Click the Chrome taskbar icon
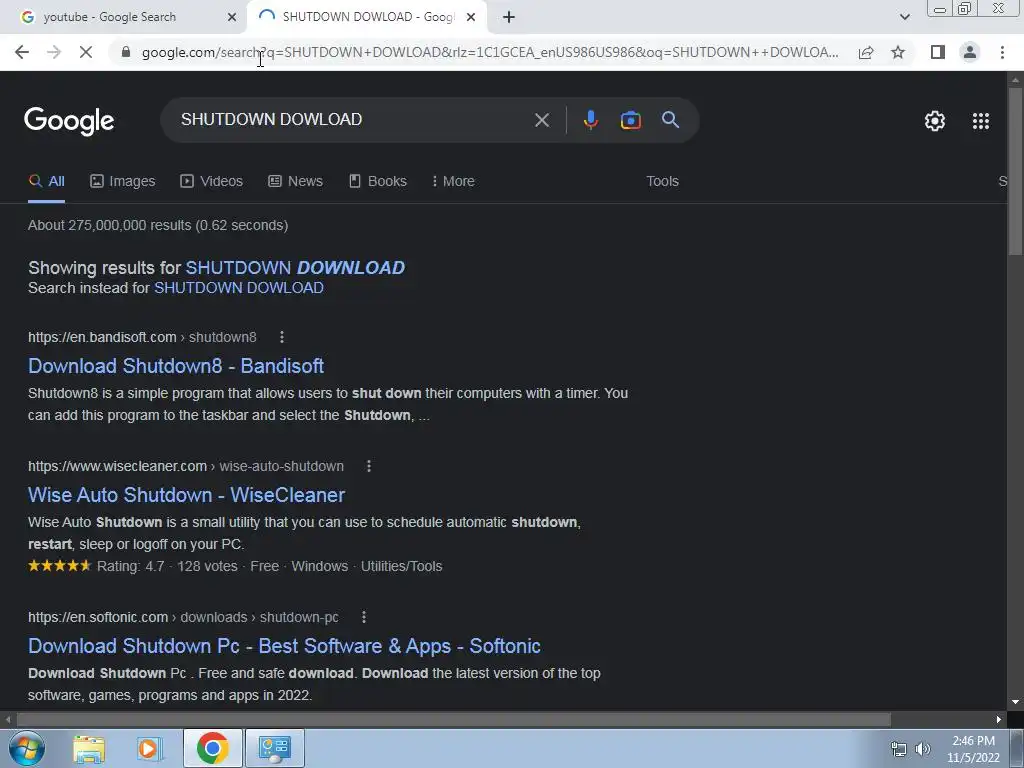The image size is (1024, 768). (212, 748)
